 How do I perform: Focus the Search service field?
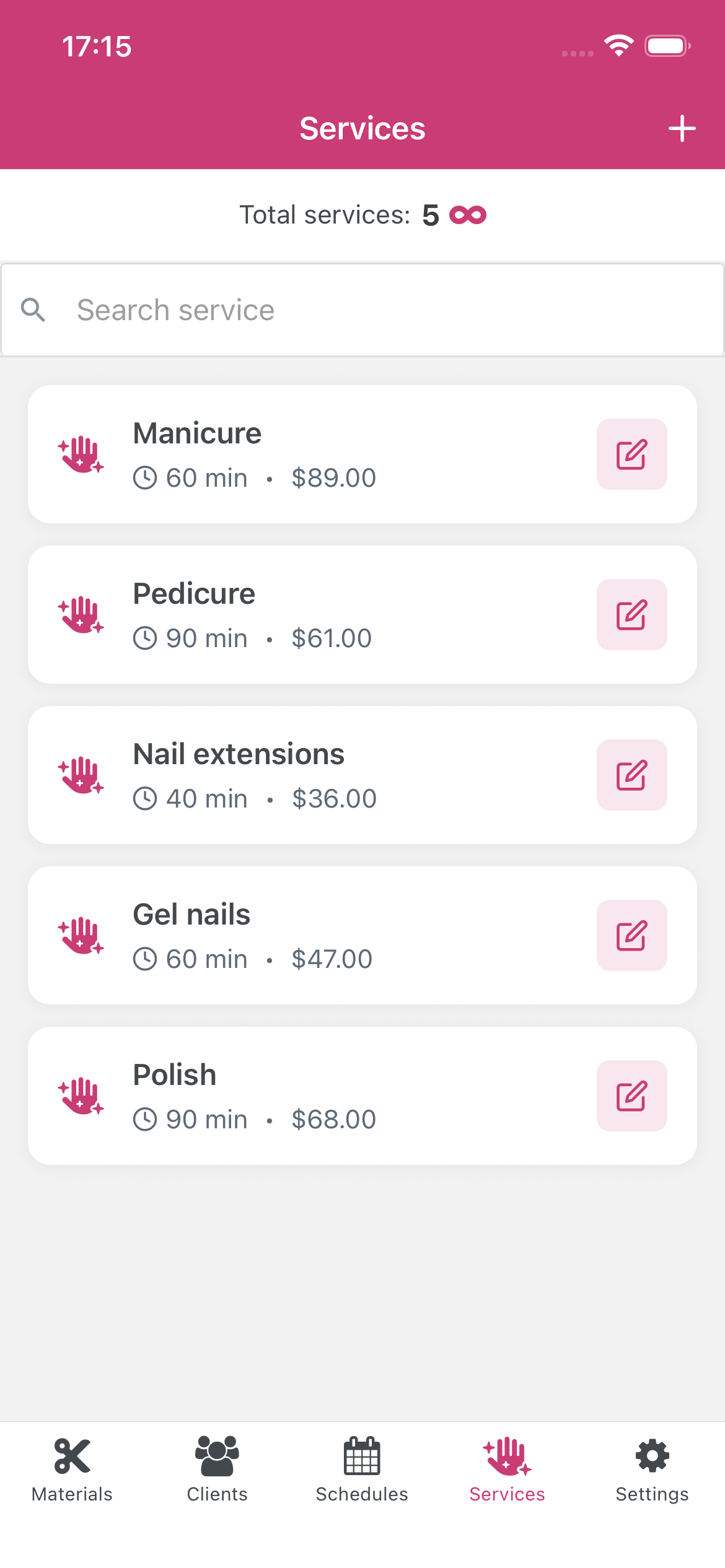(x=372, y=310)
